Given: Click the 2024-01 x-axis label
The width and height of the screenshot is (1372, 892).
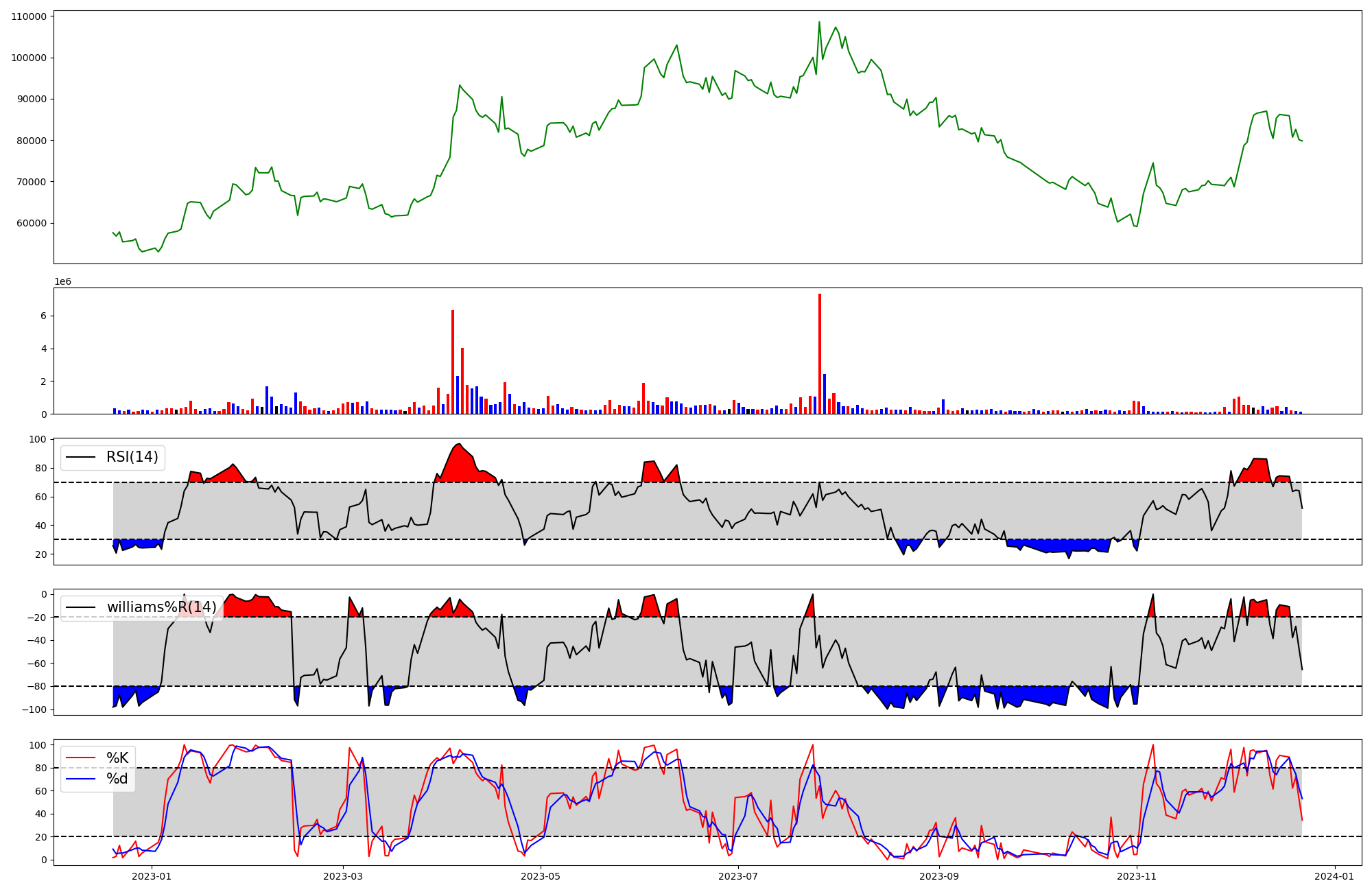Looking at the screenshot, I should (1334, 876).
